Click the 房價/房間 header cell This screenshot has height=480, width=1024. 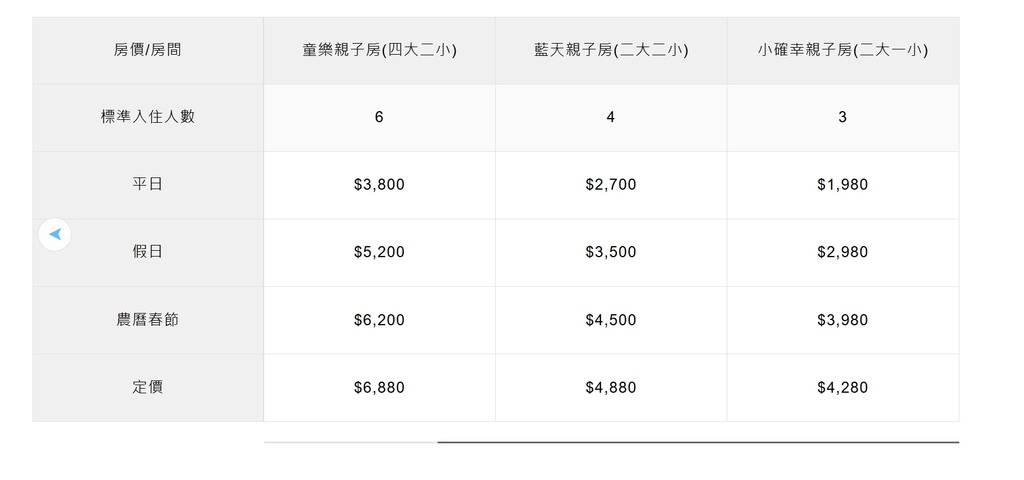148,50
